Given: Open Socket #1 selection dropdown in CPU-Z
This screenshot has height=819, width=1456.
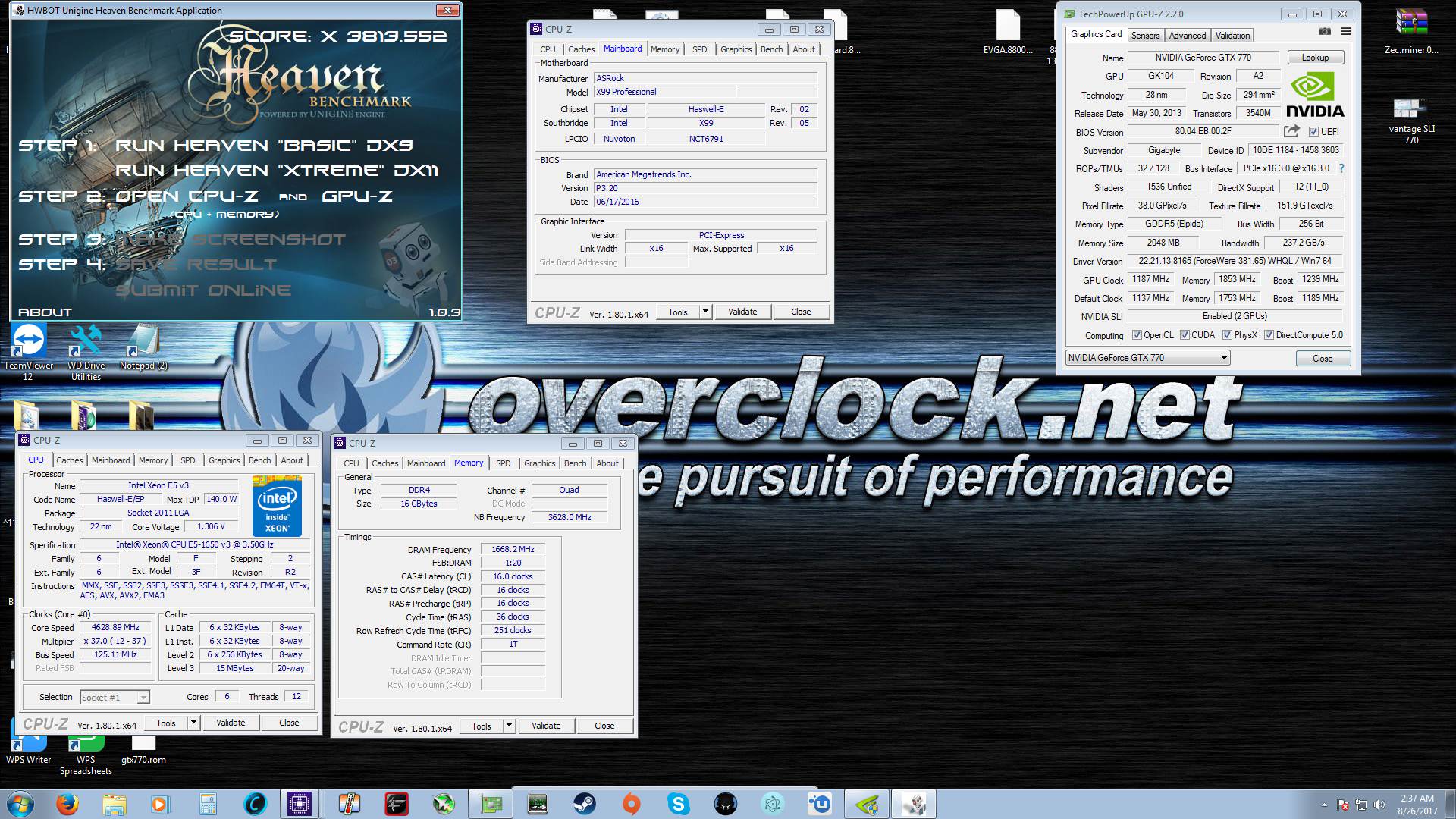Looking at the screenshot, I should point(115,698).
